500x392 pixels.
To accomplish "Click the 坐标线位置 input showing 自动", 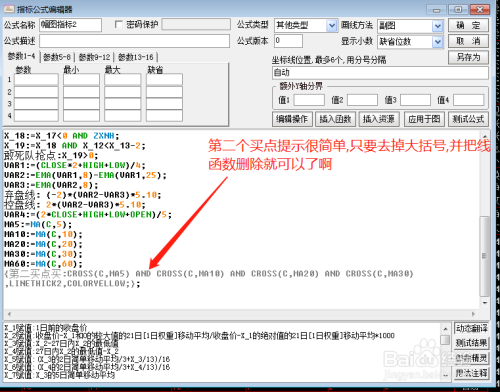I will pyautogui.click(x=380, y=73).
